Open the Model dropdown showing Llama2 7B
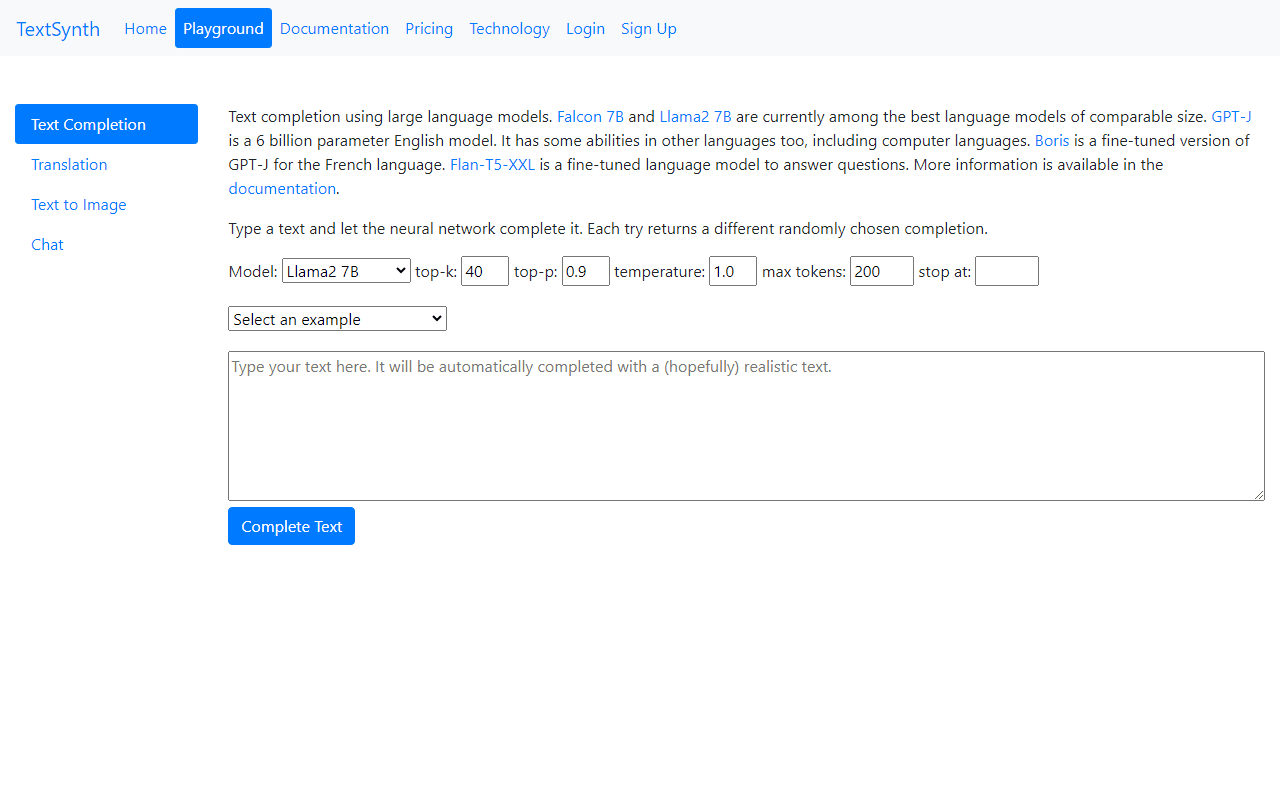Screen dimensions: 1280x800 tap(345, 271)
